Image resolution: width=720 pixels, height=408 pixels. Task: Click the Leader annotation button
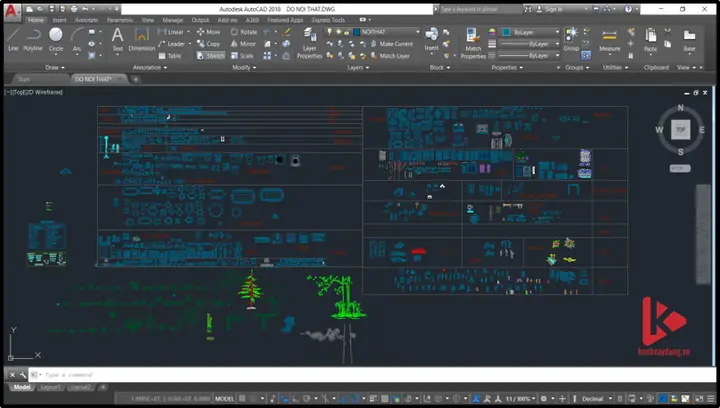coord(171,44)
